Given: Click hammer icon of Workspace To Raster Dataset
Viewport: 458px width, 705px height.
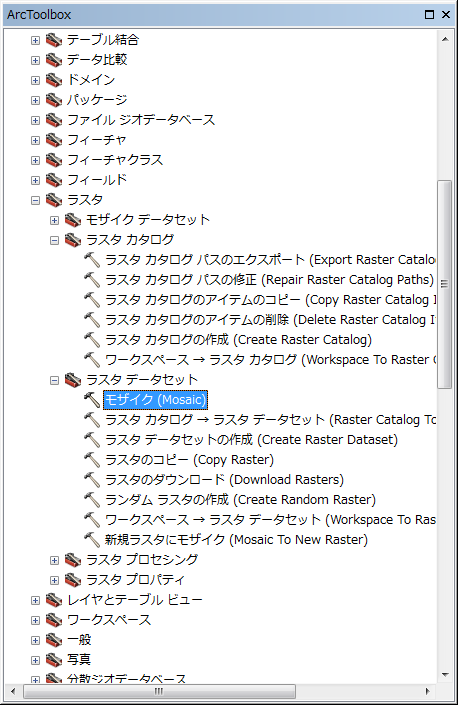Looking at the screenshot, I should tap(92, 520).
